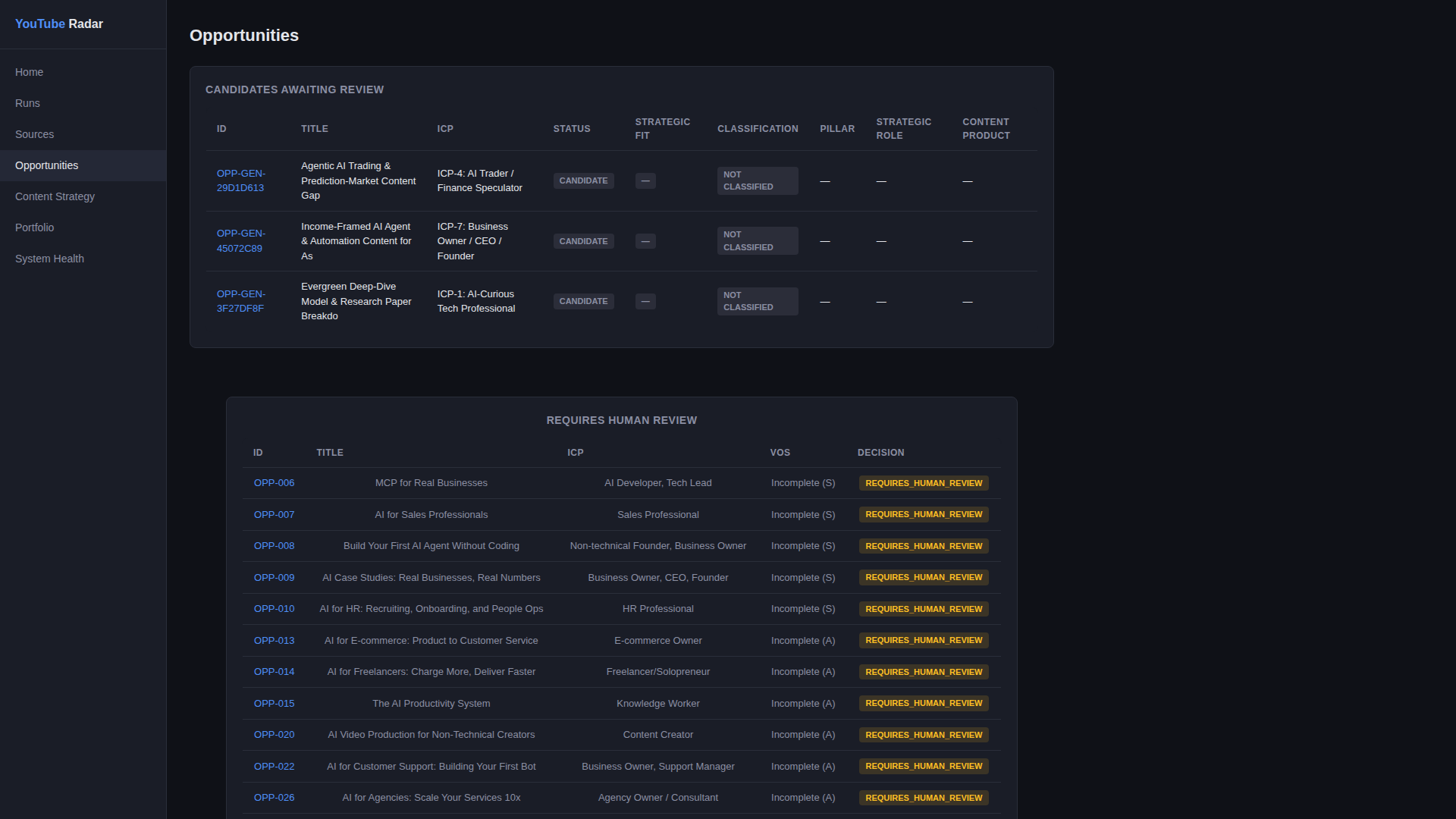1456x819 pixels.
Task: Click the CLASSIFICATION column header
Action: coord(758,129)
